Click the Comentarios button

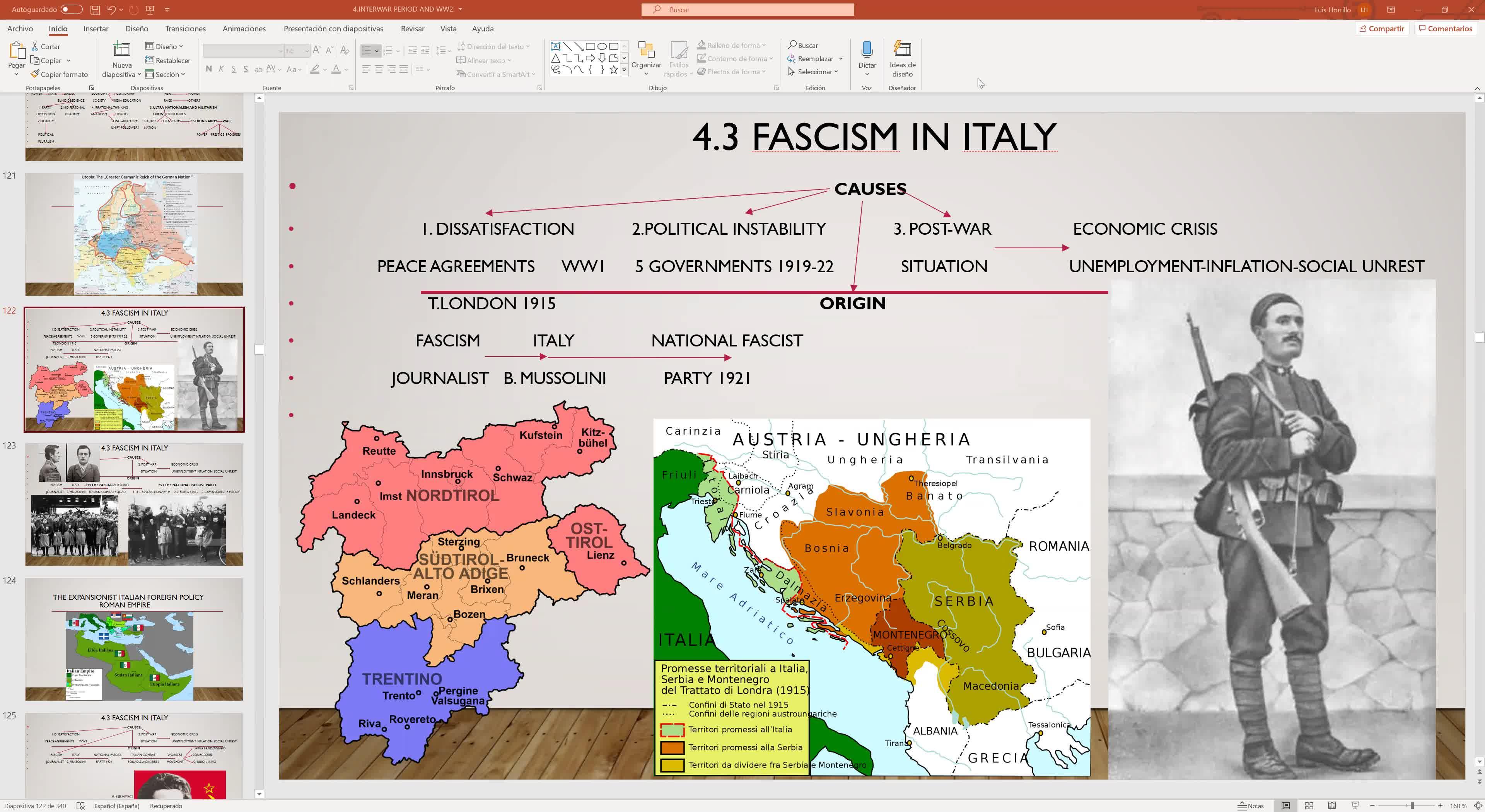coord(1445,28)
